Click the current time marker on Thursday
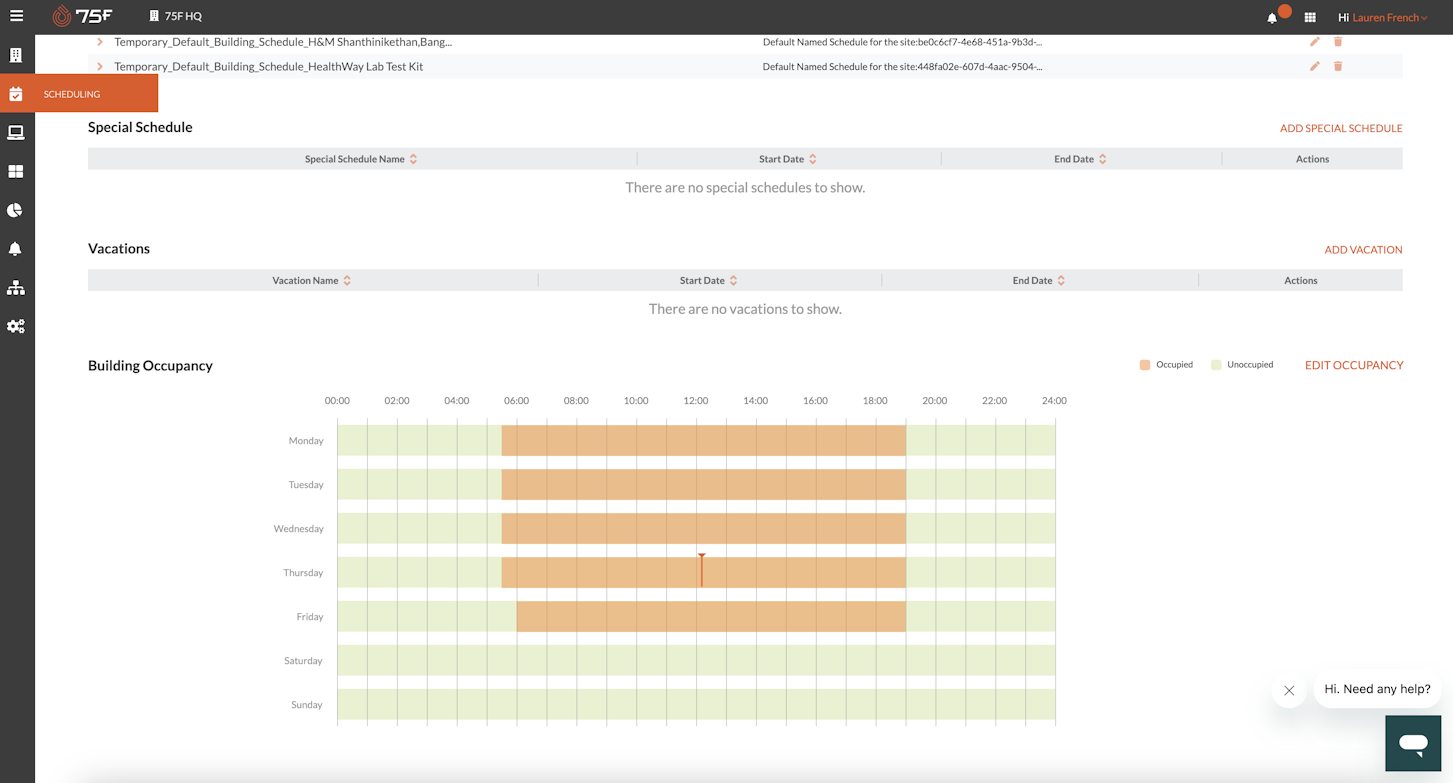This screenshot has width=1453, height=783. click(x=702, y=570)
